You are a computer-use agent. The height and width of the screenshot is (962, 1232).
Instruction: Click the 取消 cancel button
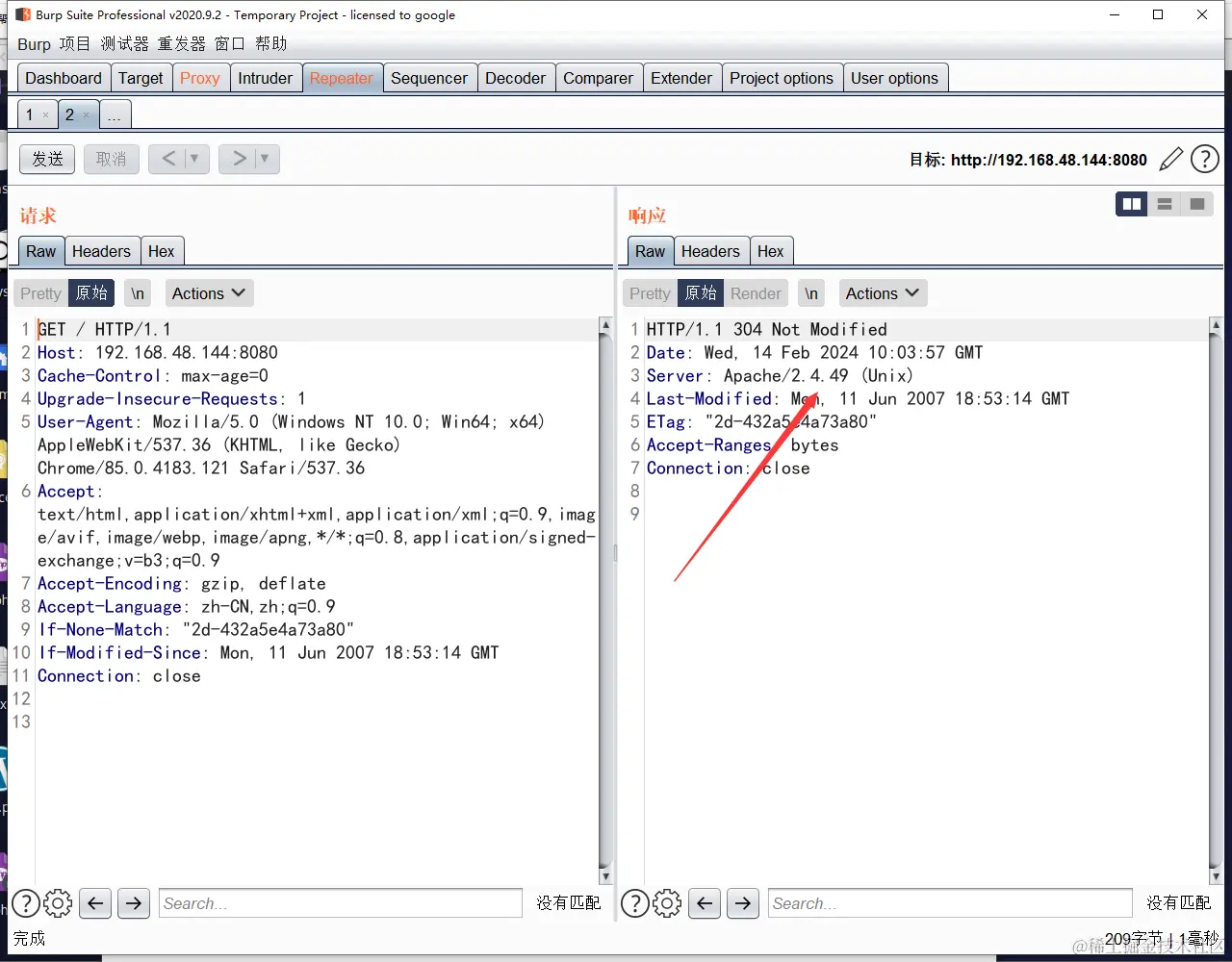112,159
